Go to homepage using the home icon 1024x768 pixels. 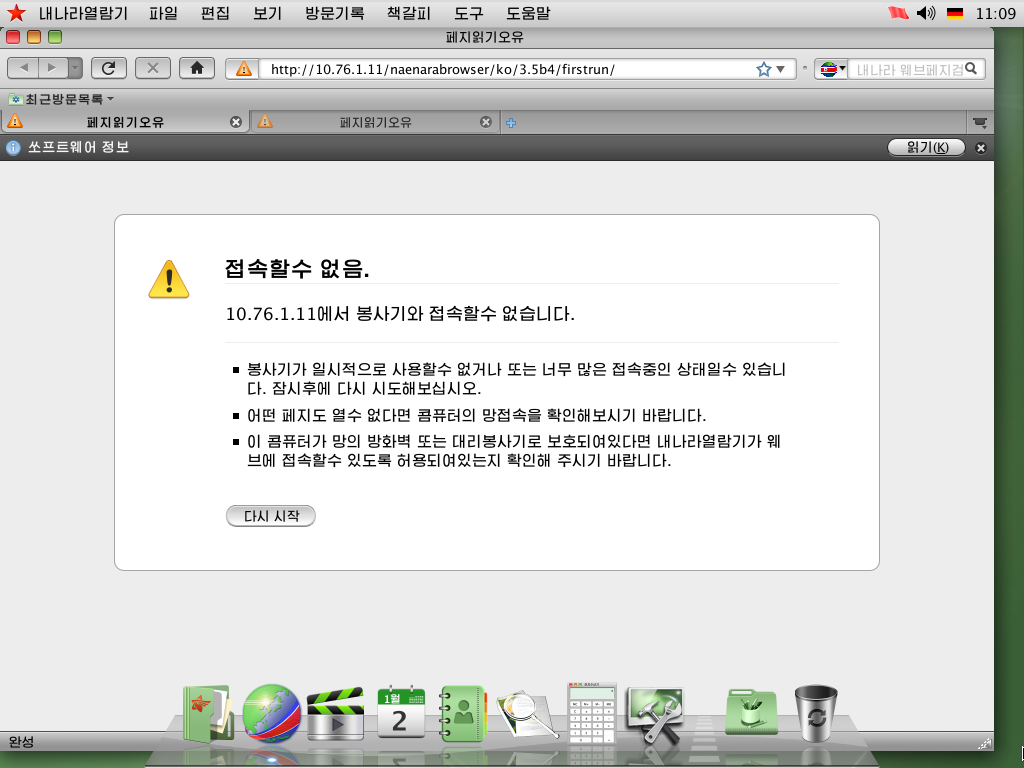(196, 68)
